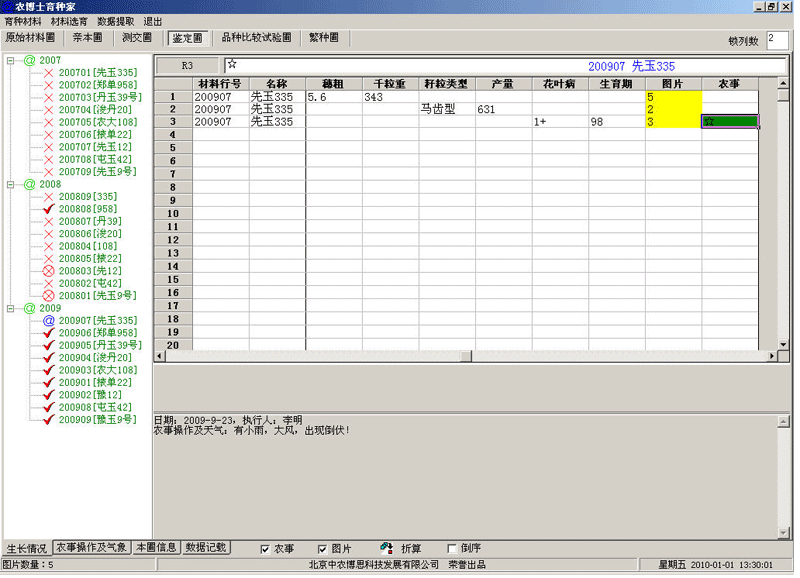Click the 测交圃 toolbar button
Image resolution: width=800 pixels, height=578 pixels.
[137, 38]
